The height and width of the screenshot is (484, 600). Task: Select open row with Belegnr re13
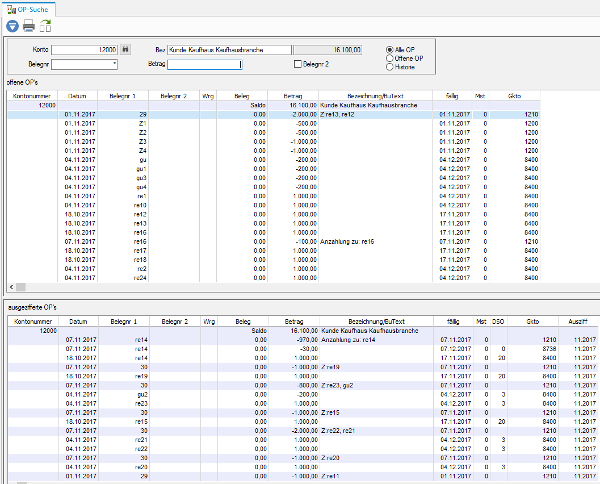pos(274,223)
